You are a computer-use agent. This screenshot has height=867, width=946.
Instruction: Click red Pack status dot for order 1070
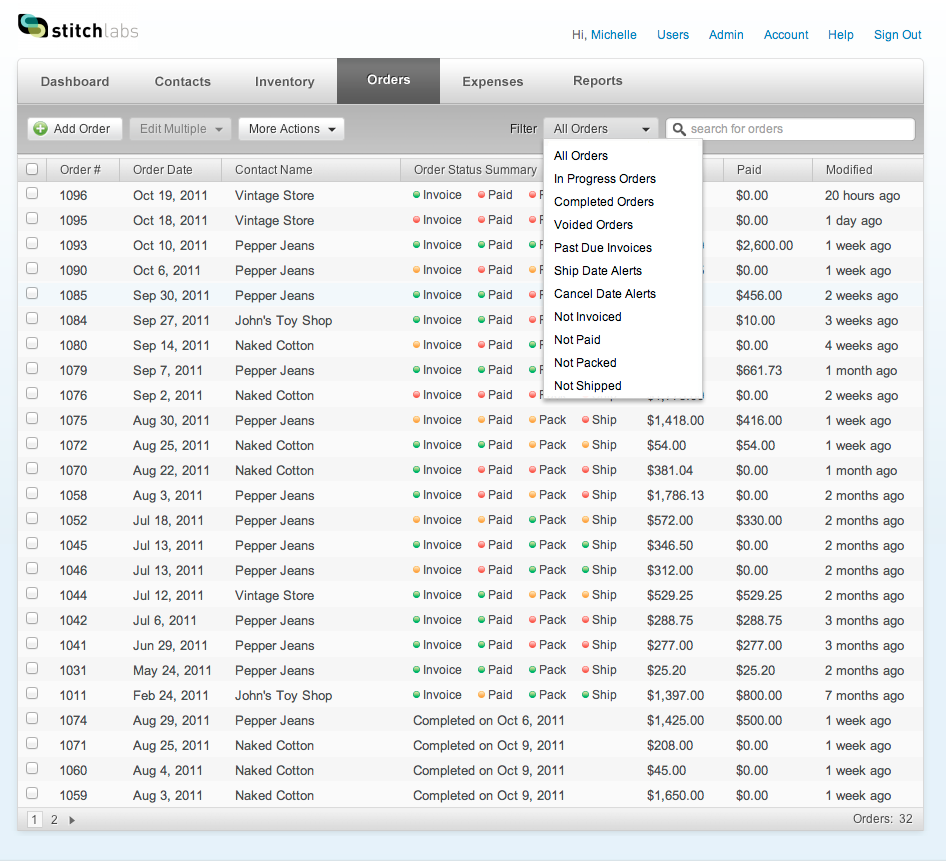click(532, 470)
